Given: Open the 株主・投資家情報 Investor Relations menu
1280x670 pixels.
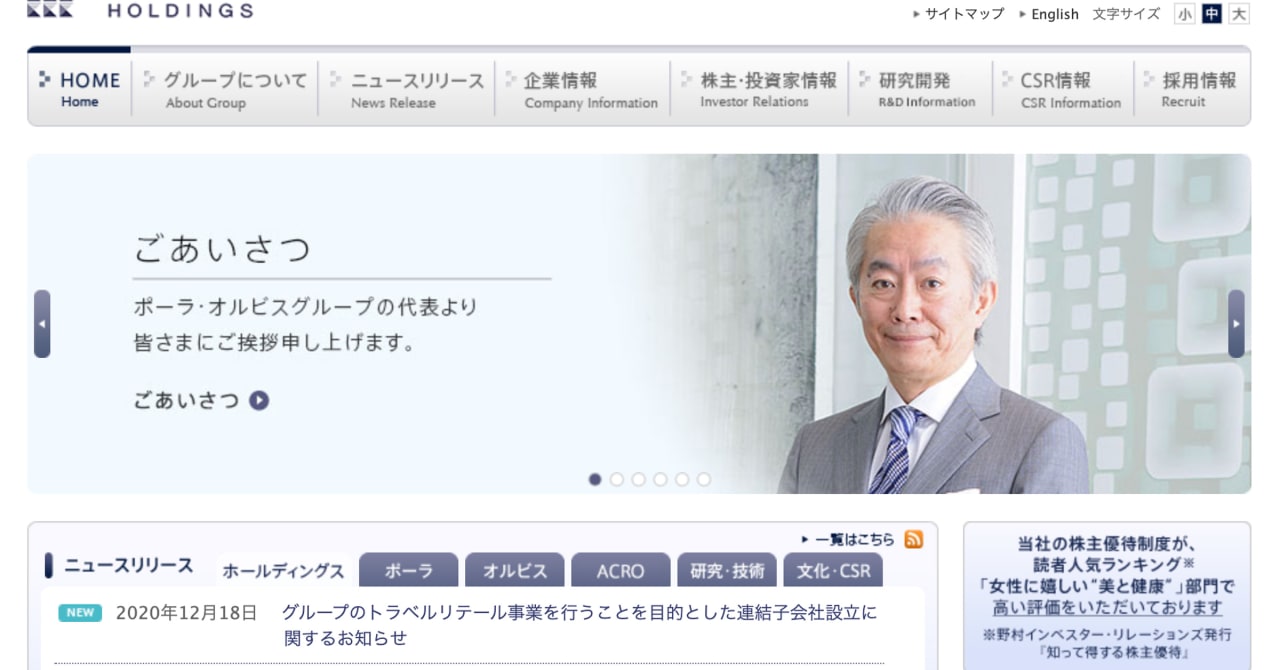Looking at the screenshot, I should pos(759,89).
